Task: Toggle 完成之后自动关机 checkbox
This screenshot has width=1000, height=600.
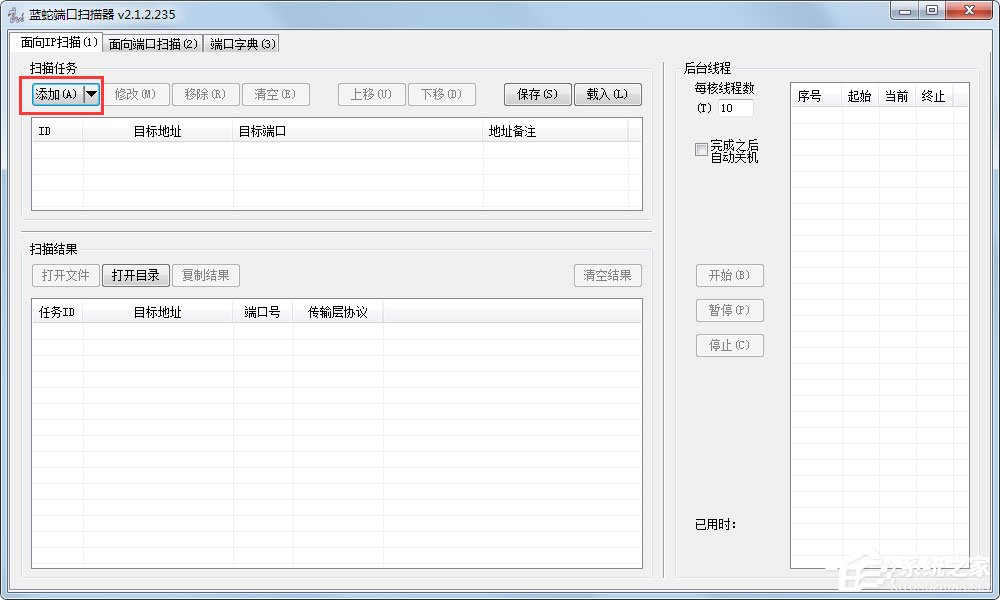Action: click(x=701, y=149)
